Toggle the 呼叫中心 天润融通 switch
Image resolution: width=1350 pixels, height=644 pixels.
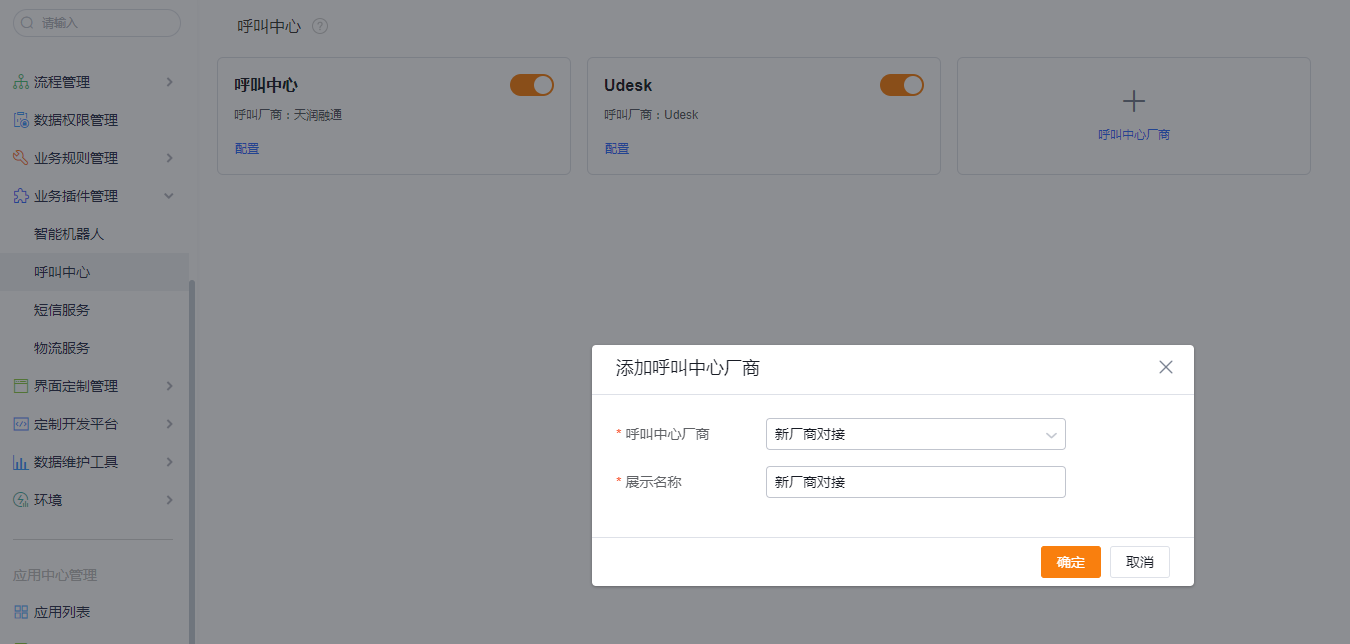point(532,85)
